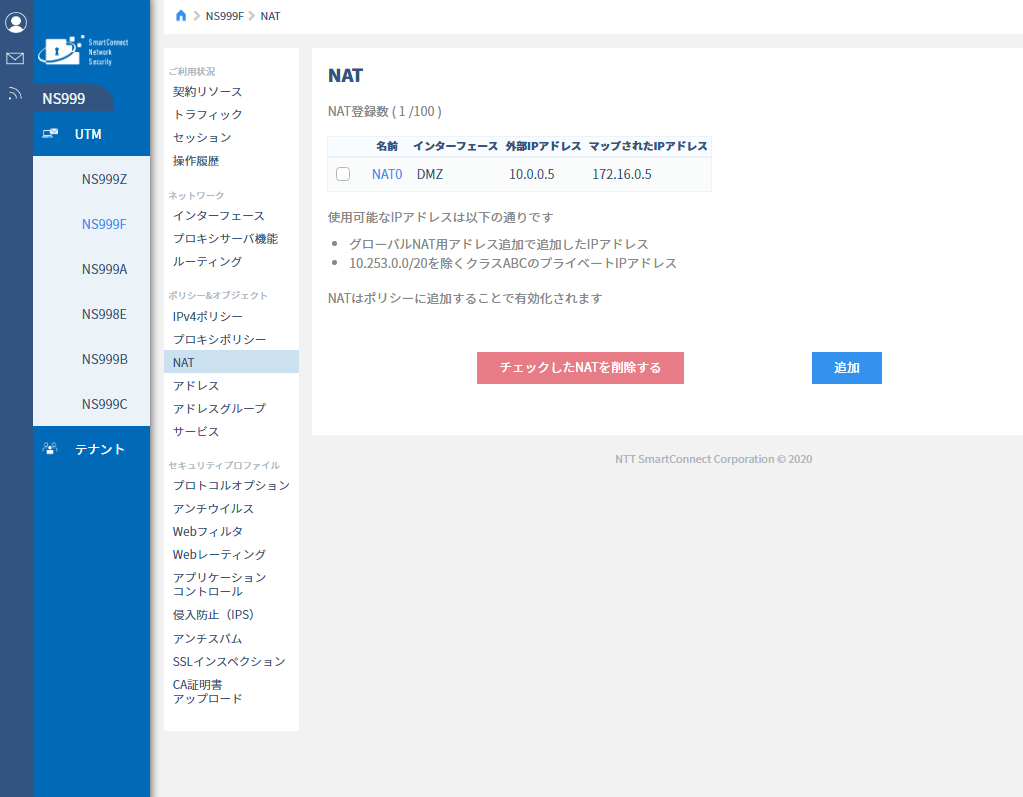1023x797 pixels.
Task: Open the mail envelope icon
Action: [15, 59]
